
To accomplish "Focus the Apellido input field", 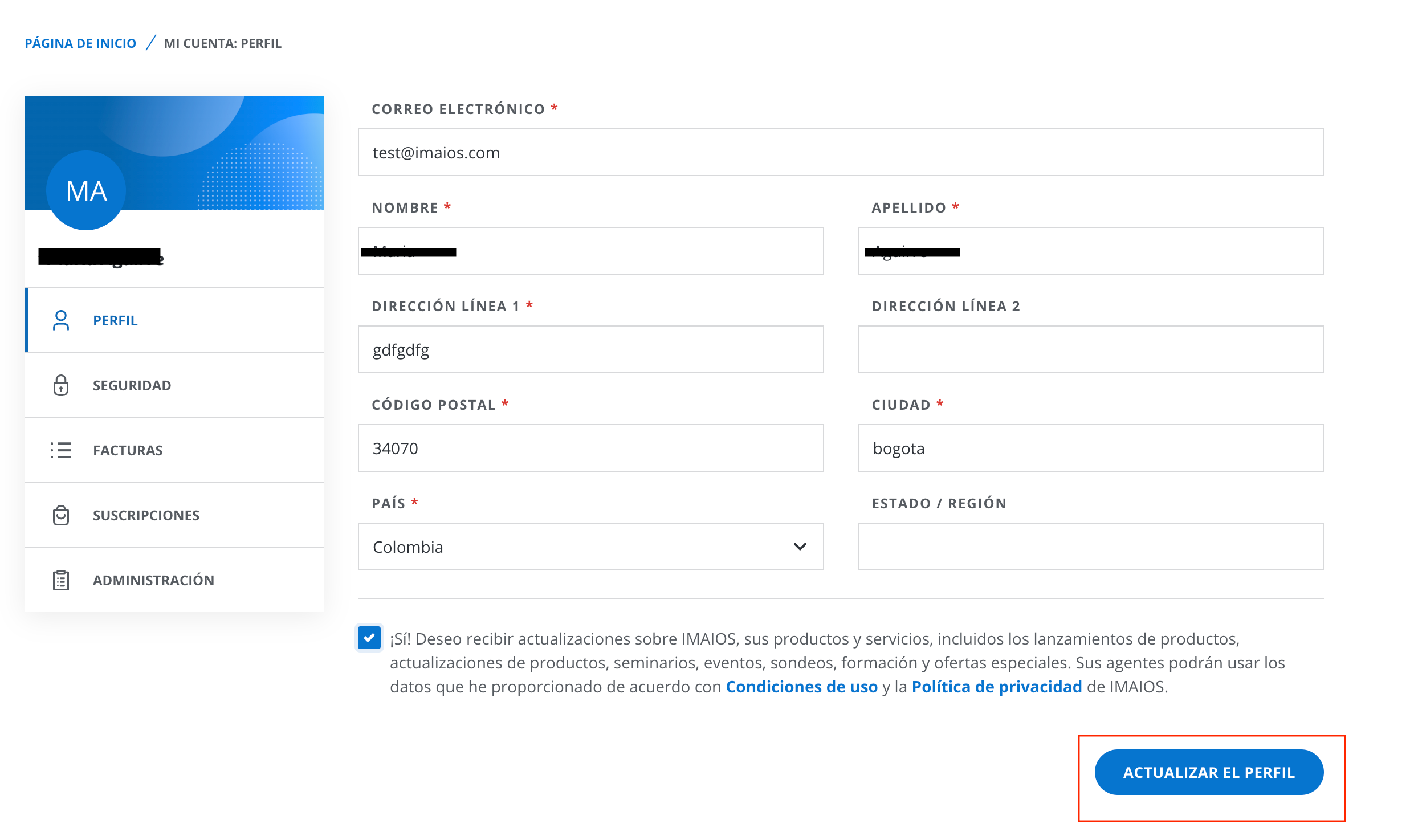I will pos(1091,251).
